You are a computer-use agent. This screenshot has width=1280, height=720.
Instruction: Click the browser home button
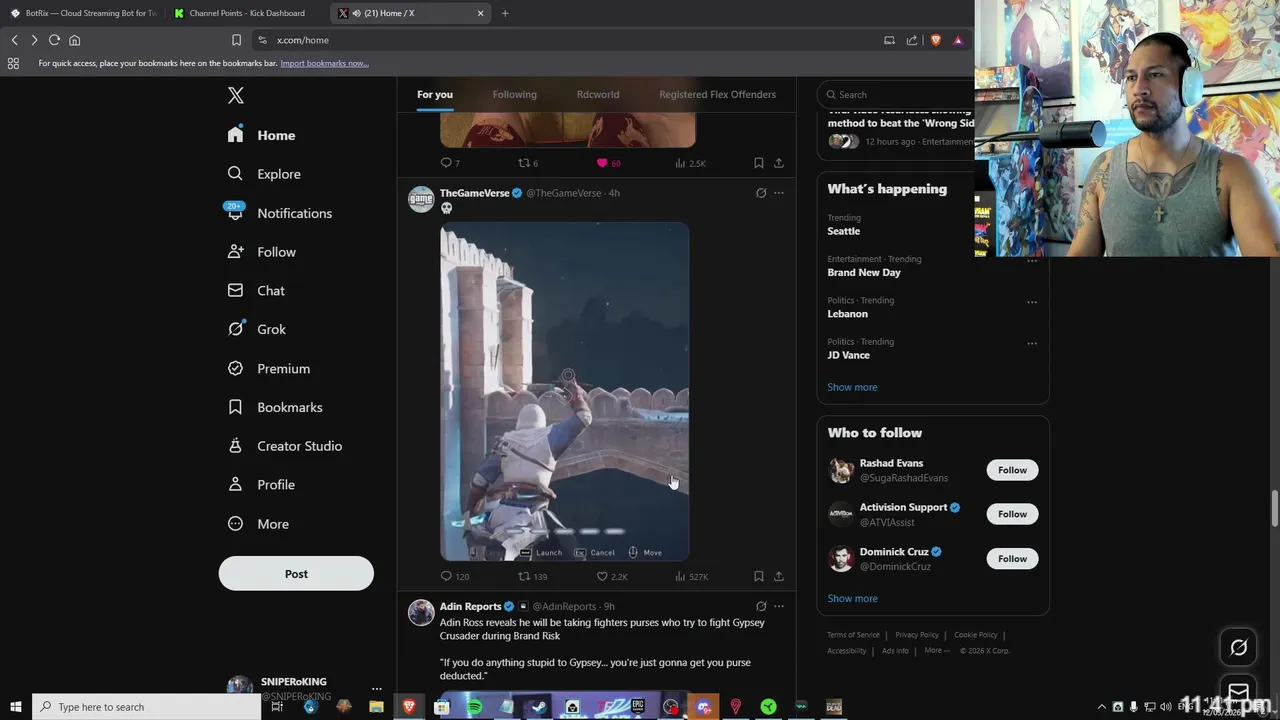[74, 40]
